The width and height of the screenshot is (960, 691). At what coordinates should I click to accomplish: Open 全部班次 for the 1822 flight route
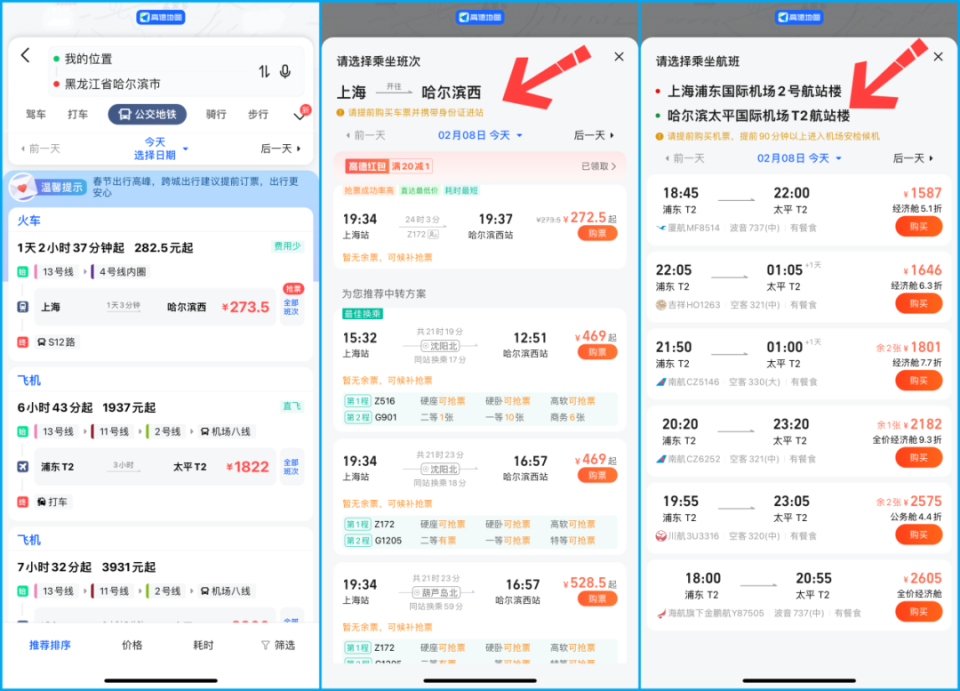pyautogui.click(x=291, y=466)
